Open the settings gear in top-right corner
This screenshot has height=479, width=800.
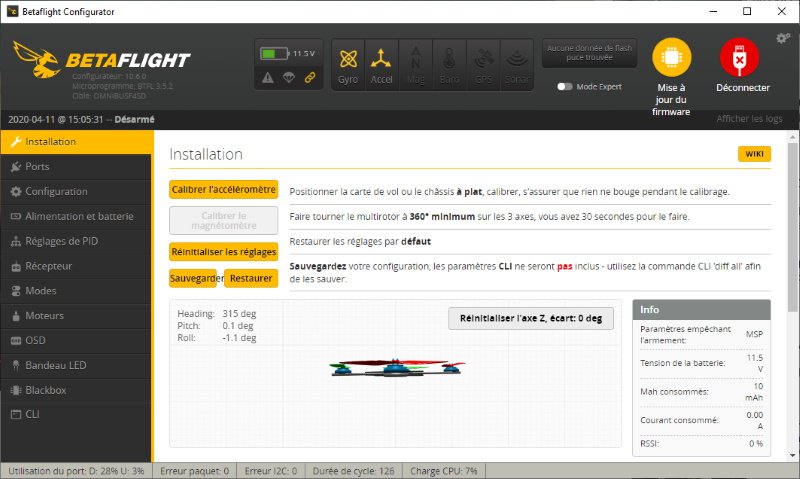click(x=783, y=38)
